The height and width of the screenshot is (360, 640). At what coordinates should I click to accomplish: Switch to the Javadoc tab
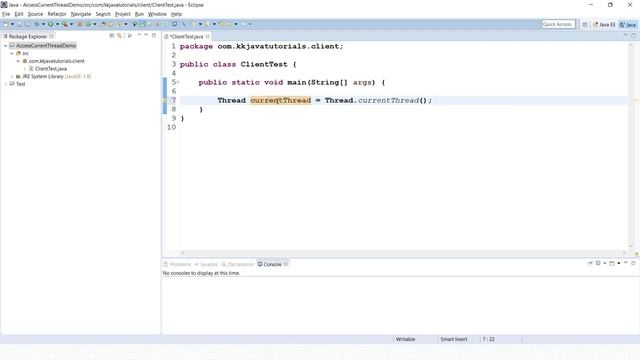tap(207, 264)
